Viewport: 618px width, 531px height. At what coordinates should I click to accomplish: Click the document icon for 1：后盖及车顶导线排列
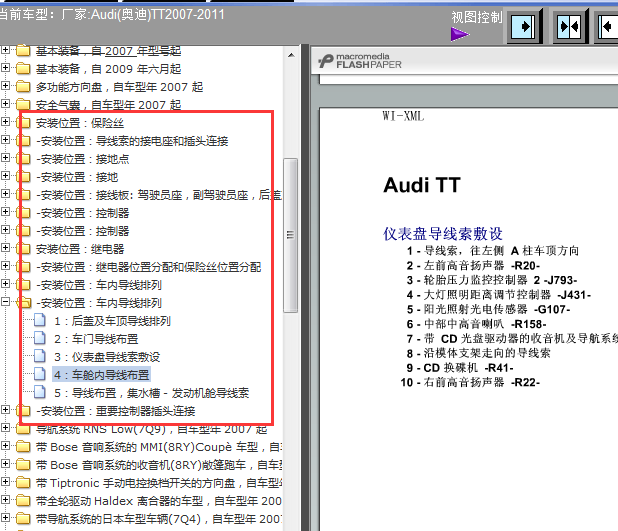[39, 320]
